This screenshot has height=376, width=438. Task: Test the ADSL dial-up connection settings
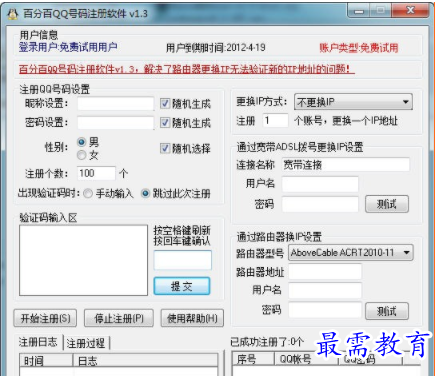pyautogui.click(x=387, y=204)
